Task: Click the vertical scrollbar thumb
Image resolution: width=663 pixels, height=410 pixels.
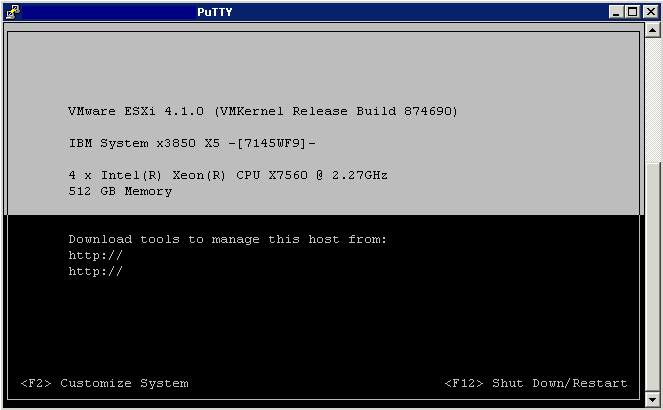Action: pyautogui.click(x=652, y=277)
